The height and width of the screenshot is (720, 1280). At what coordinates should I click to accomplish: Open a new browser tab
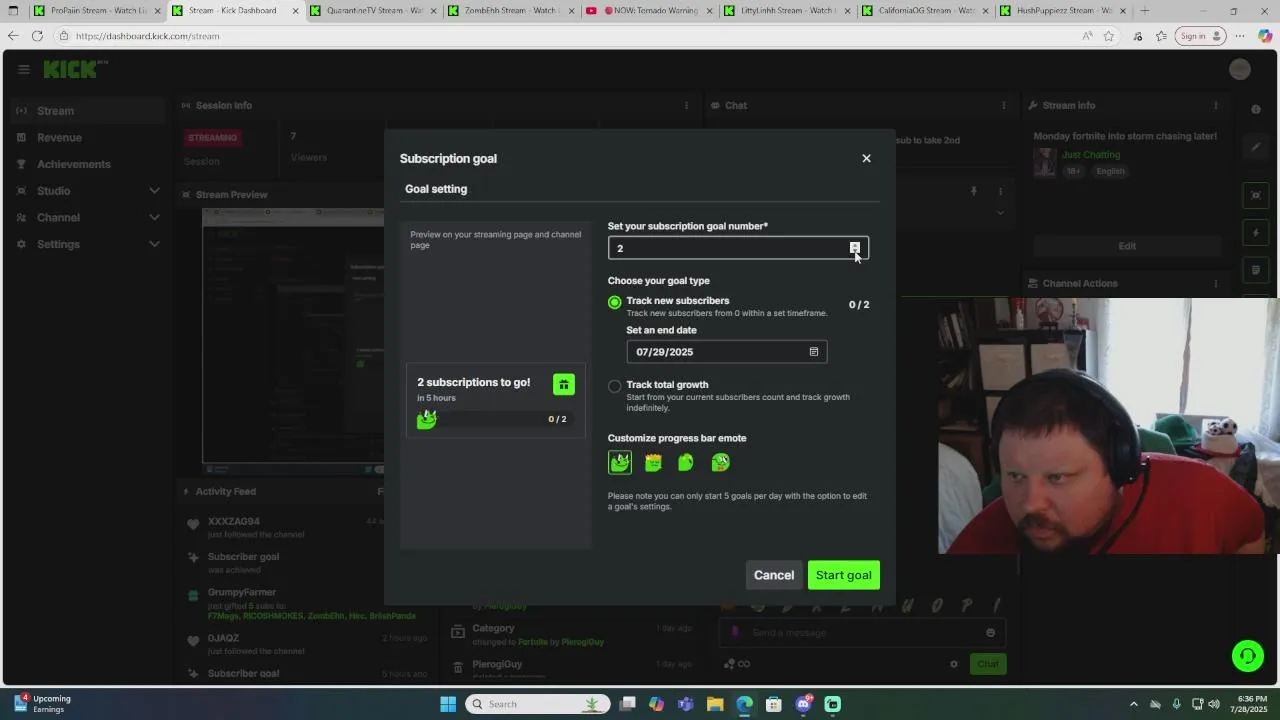tap(1145, 11)
